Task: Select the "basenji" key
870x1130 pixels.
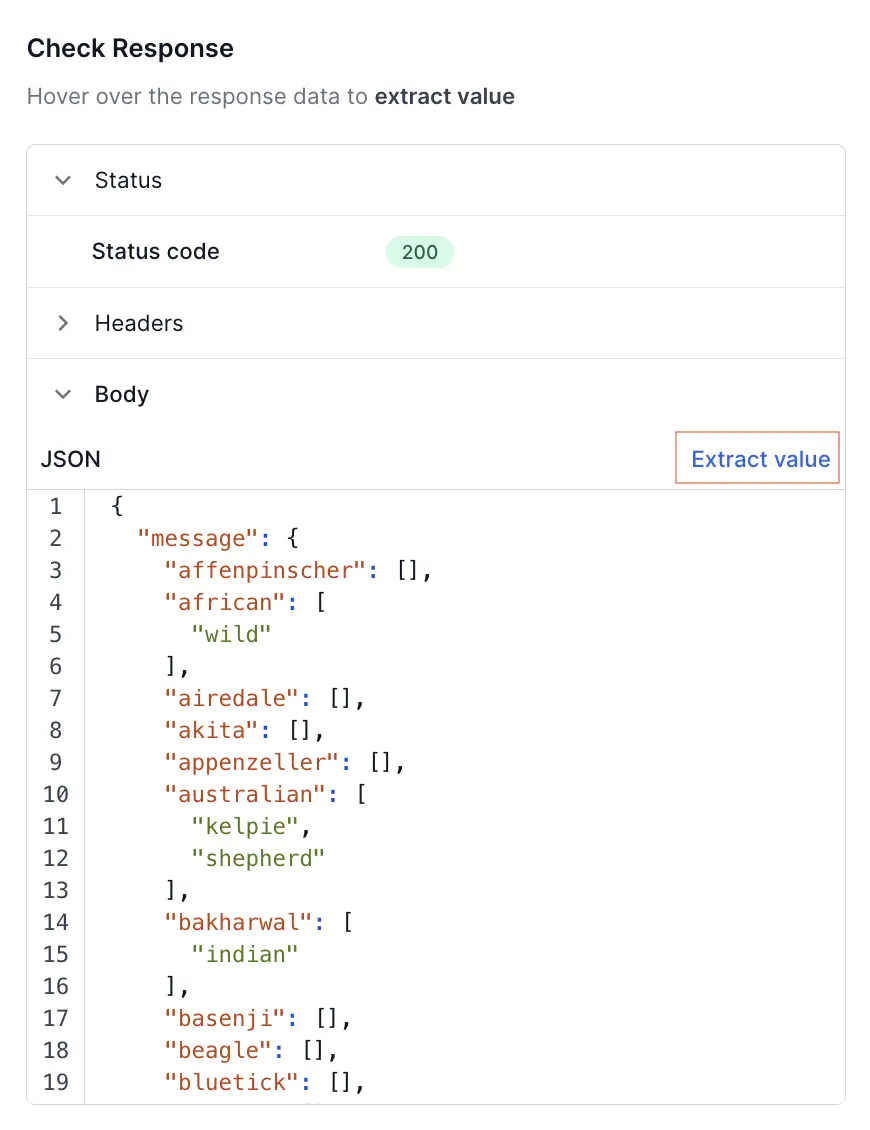Action: pyautogui.click(x=225, y=1018)
